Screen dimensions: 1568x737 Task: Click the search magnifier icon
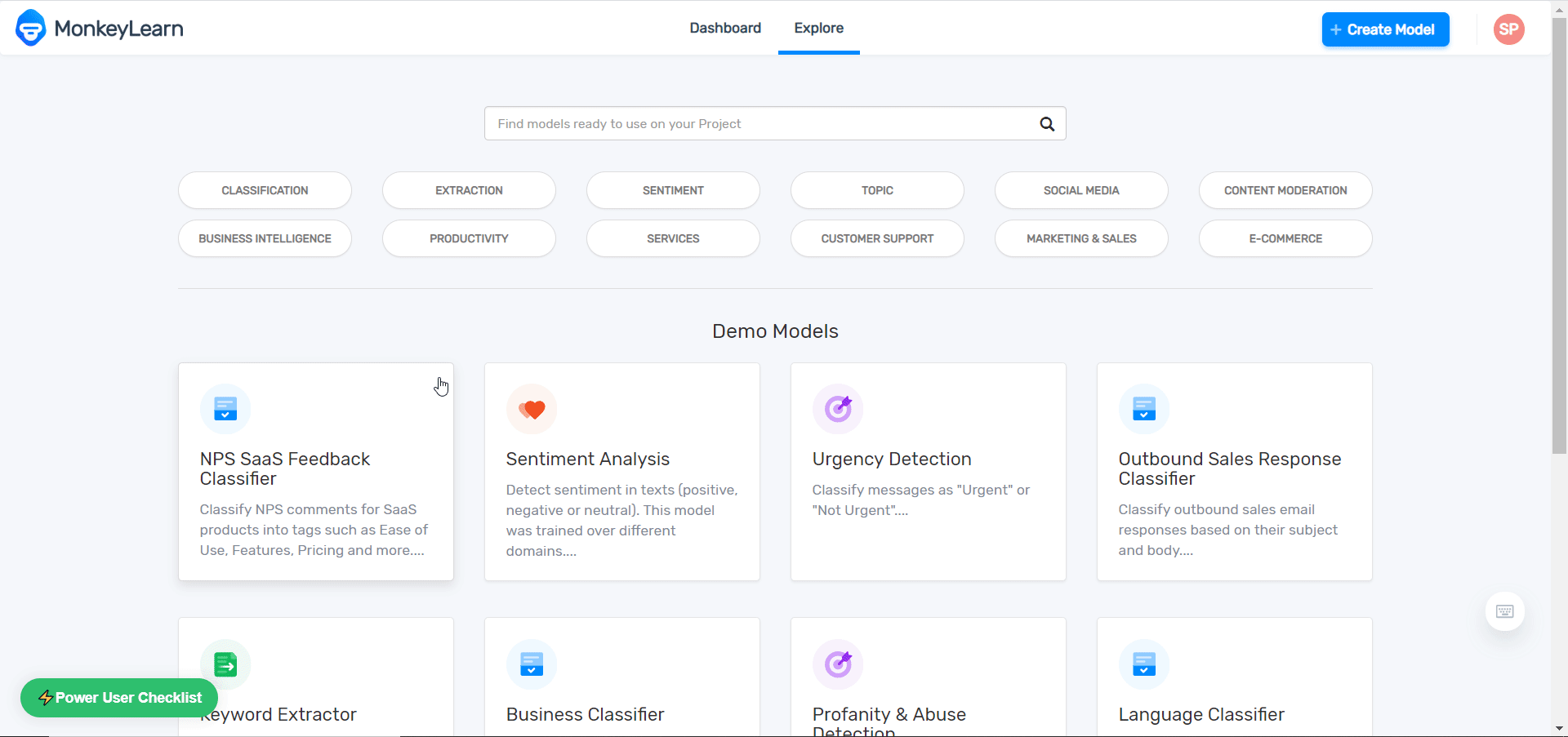click(x=1047, y=124)
